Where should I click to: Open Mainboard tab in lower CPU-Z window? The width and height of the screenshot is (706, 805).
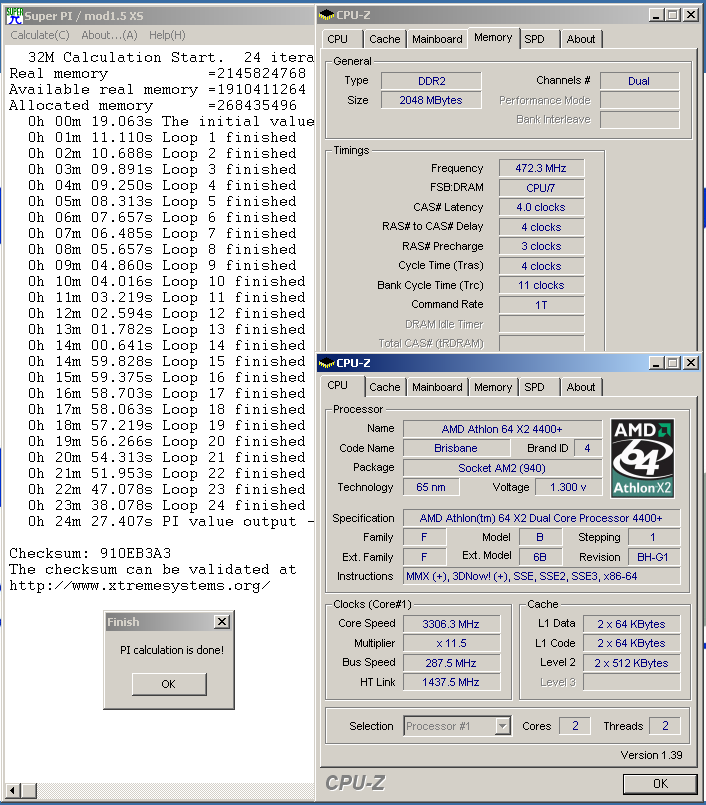point(437,388)
